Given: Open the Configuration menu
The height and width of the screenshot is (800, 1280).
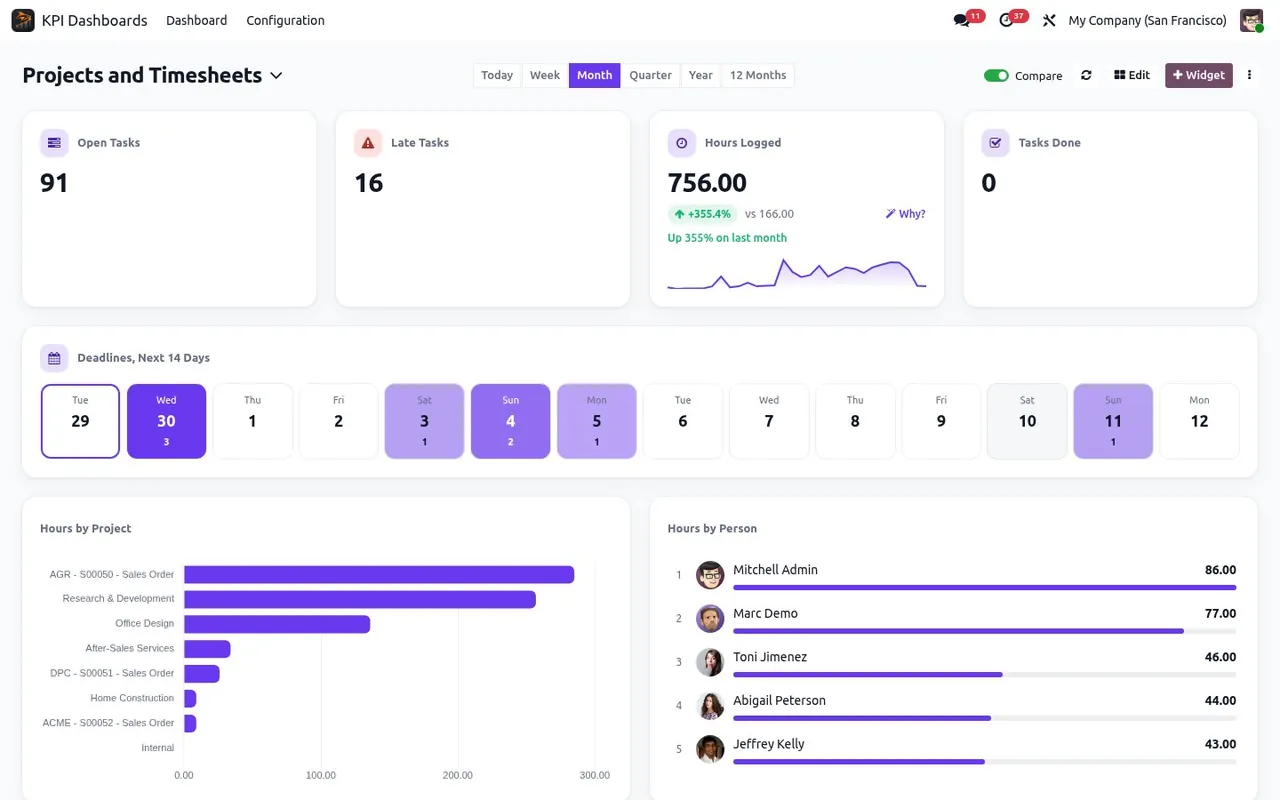Looking at the screenshot, I should [285, 20].
